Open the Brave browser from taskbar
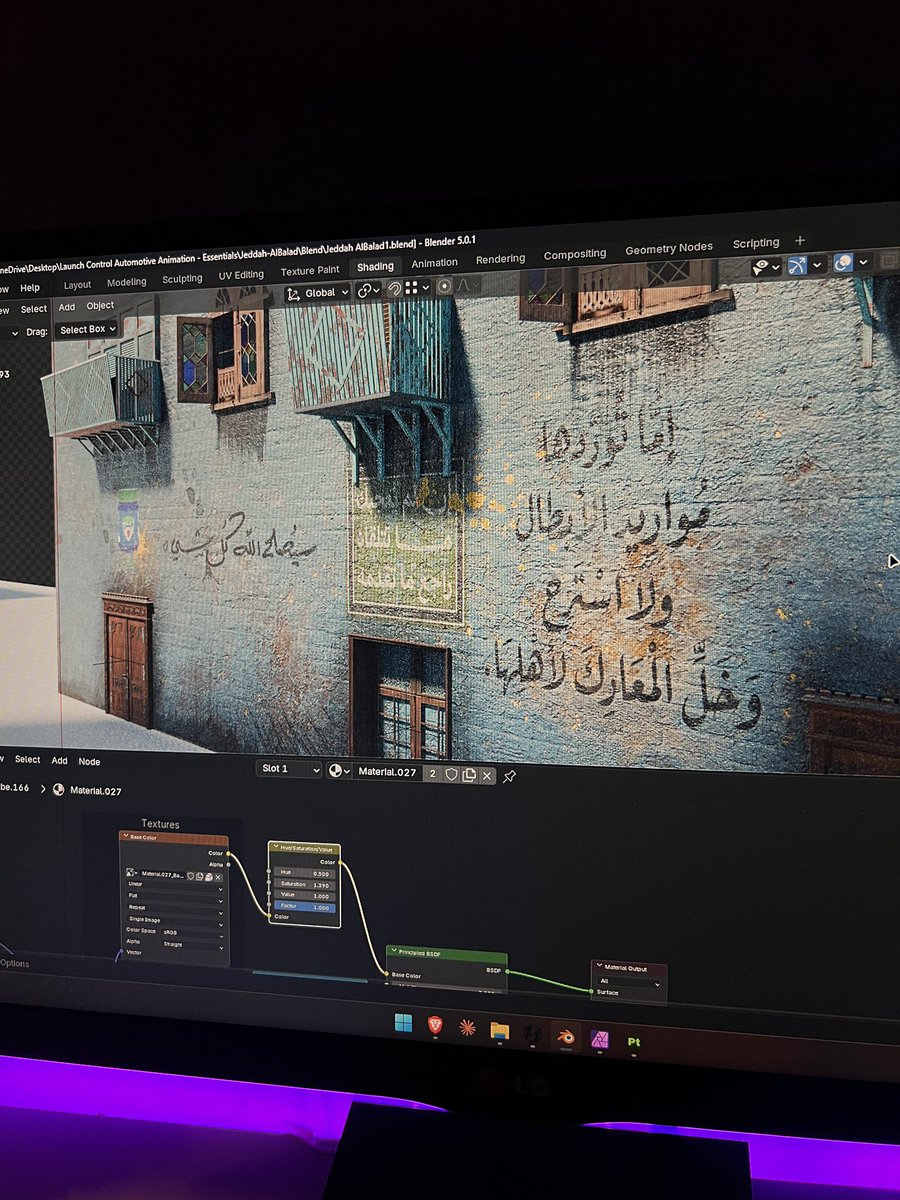This screenshot has width=900, height=1200. coord(435,1025)
